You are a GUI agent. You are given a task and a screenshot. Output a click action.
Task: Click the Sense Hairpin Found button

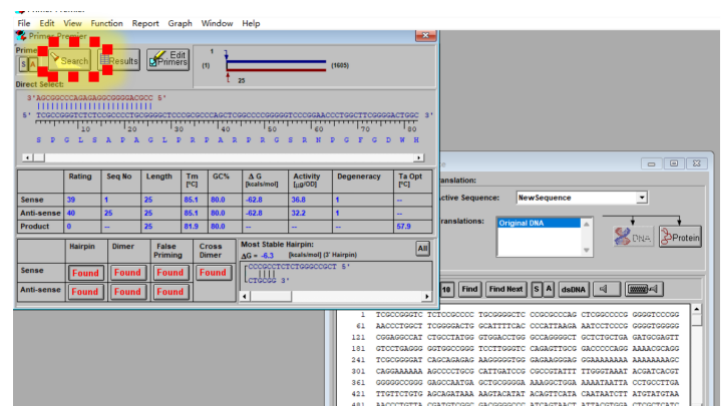point(85,273)
